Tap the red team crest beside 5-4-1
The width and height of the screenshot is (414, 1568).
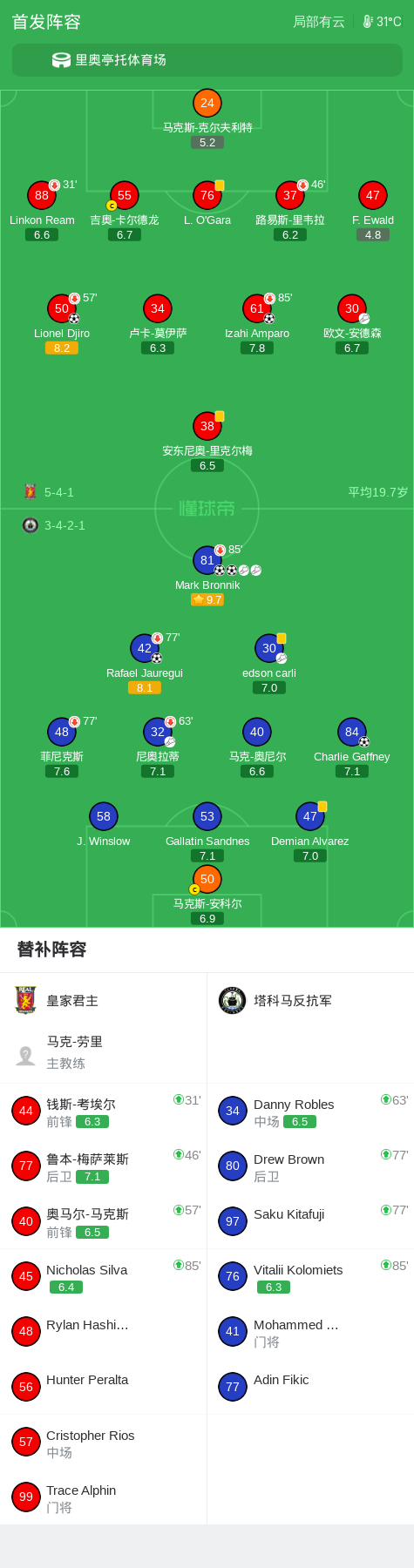pos(31,491)
